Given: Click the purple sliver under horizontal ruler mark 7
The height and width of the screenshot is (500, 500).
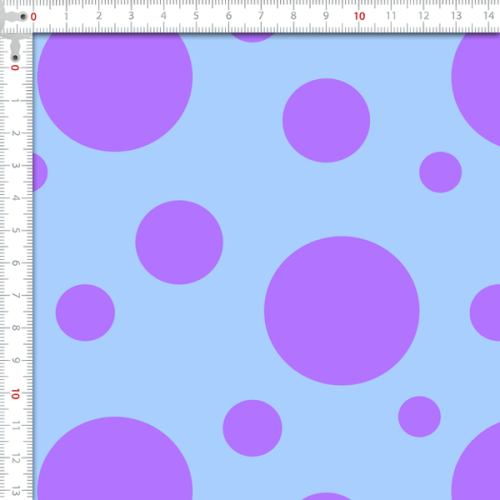Looking at the screenshot, I should pos(252,38).
